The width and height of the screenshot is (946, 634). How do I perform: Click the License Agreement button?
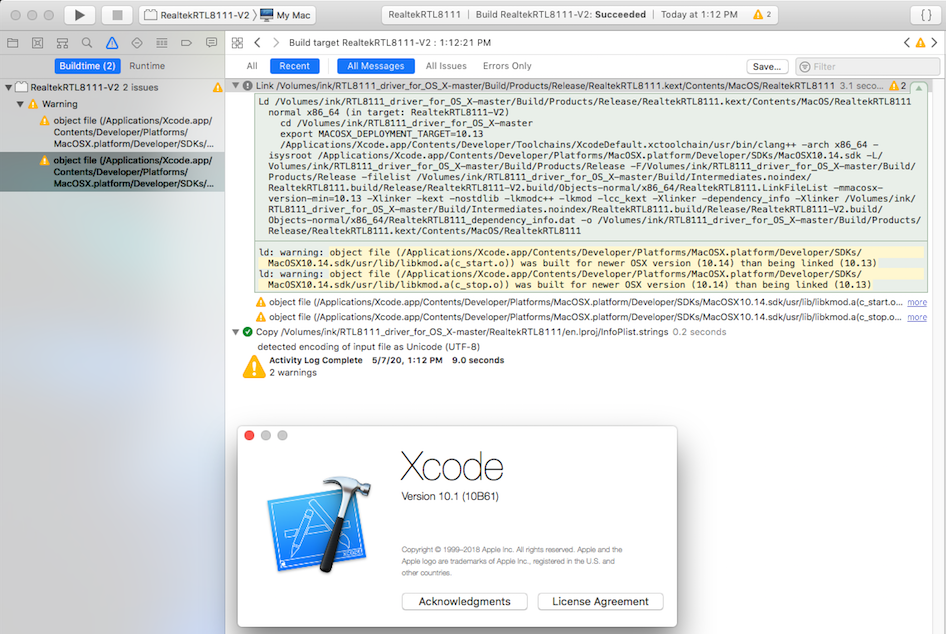pyautogui.click(x=600, y=601)
